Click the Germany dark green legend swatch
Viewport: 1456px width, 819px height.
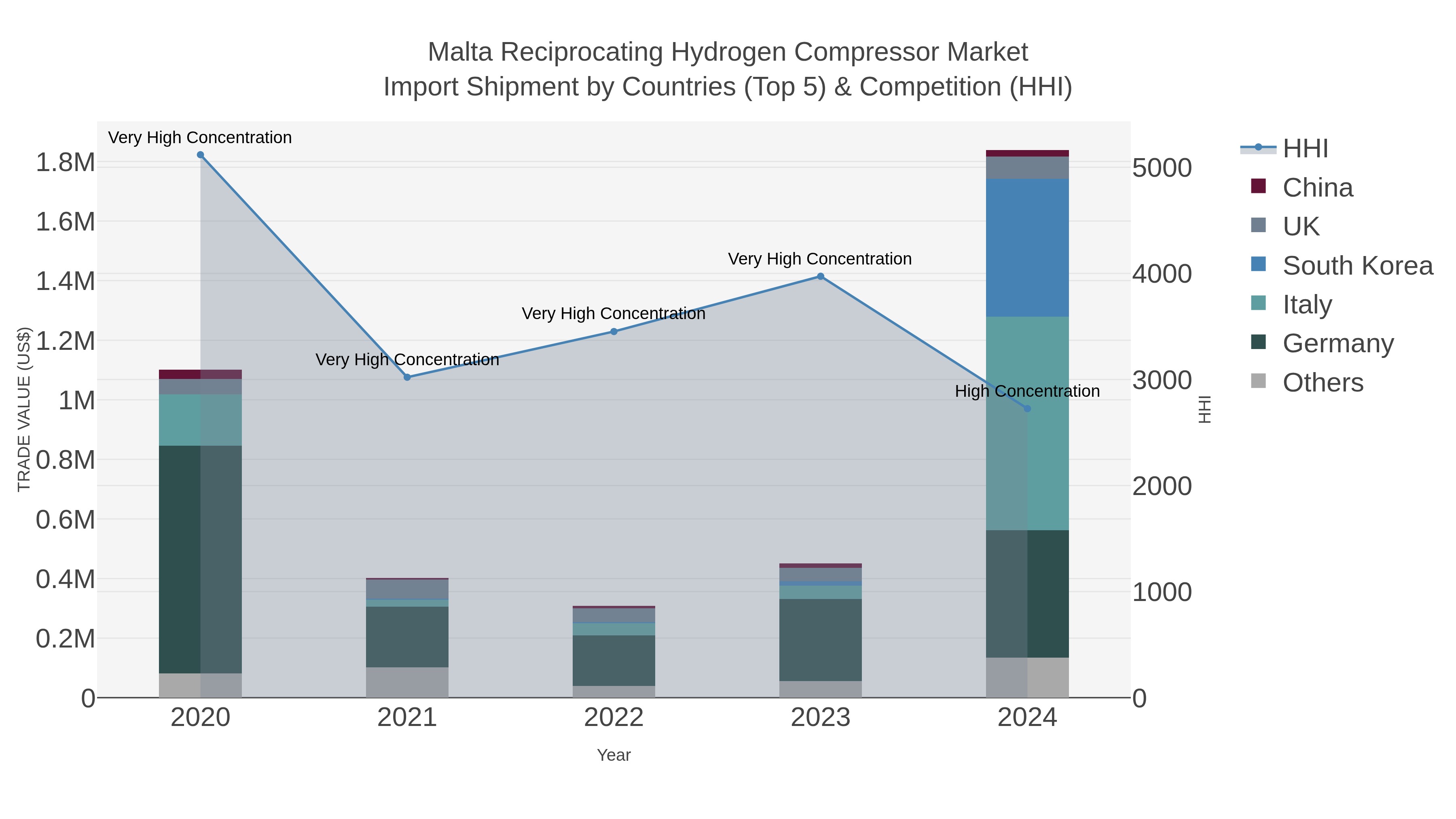[x=1258, y=342]
